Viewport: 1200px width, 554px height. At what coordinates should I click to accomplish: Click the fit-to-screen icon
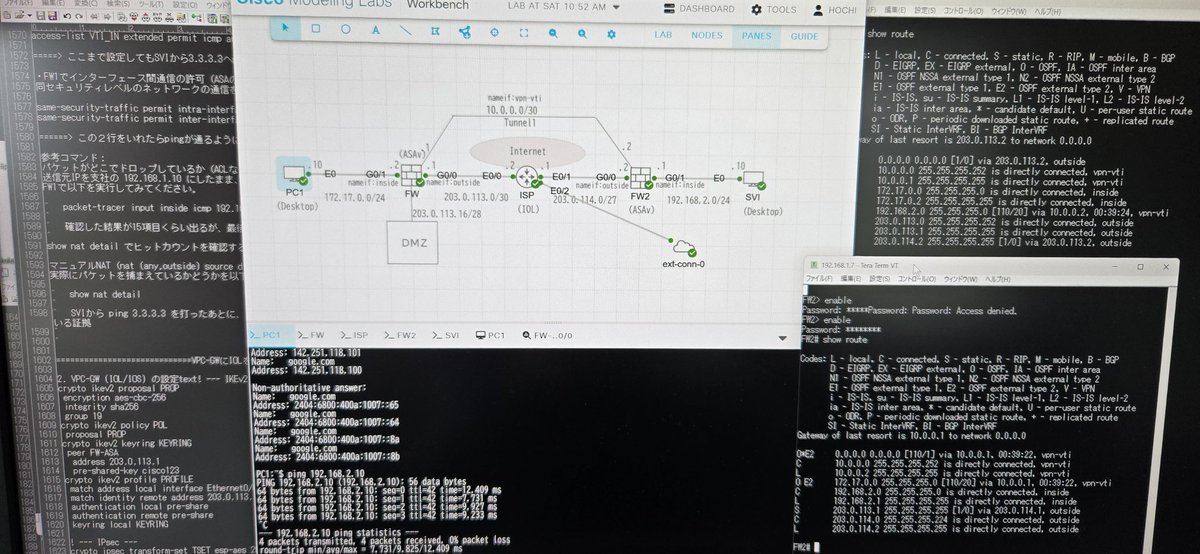523,33
